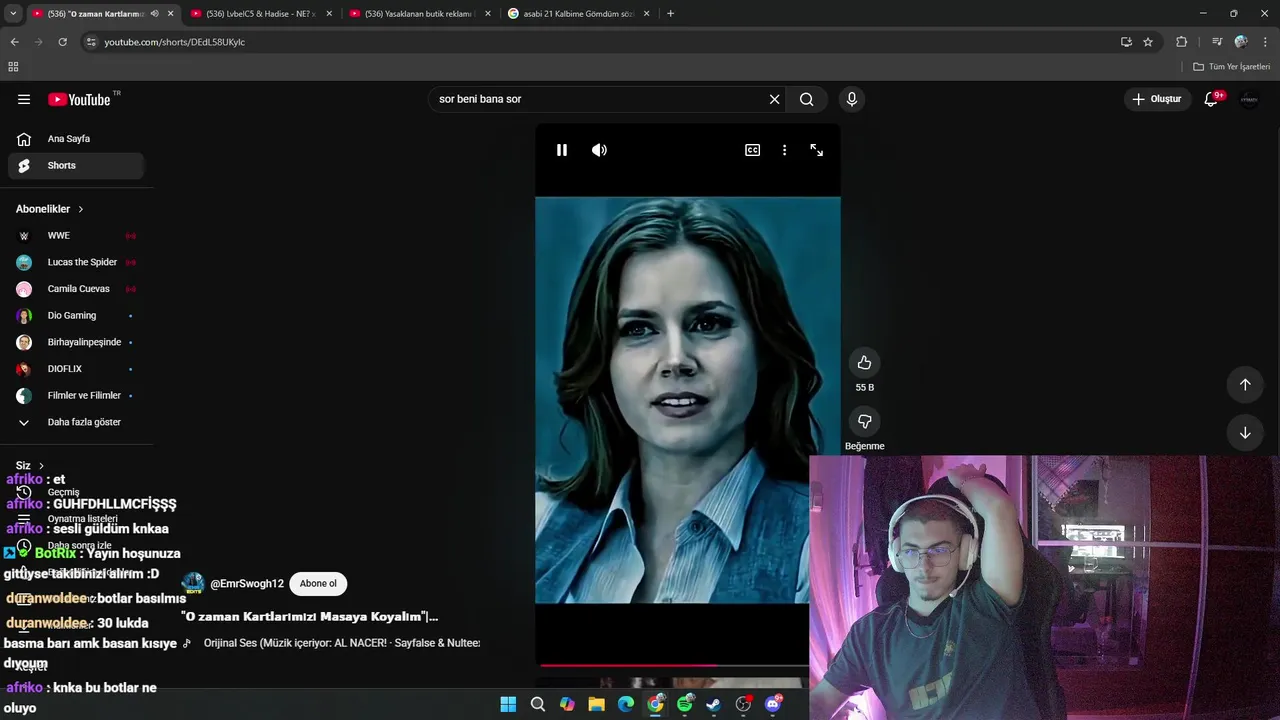Like the Short with thumbs up
The height and width of the screenshot is (720, 1280).
[865, 363]
